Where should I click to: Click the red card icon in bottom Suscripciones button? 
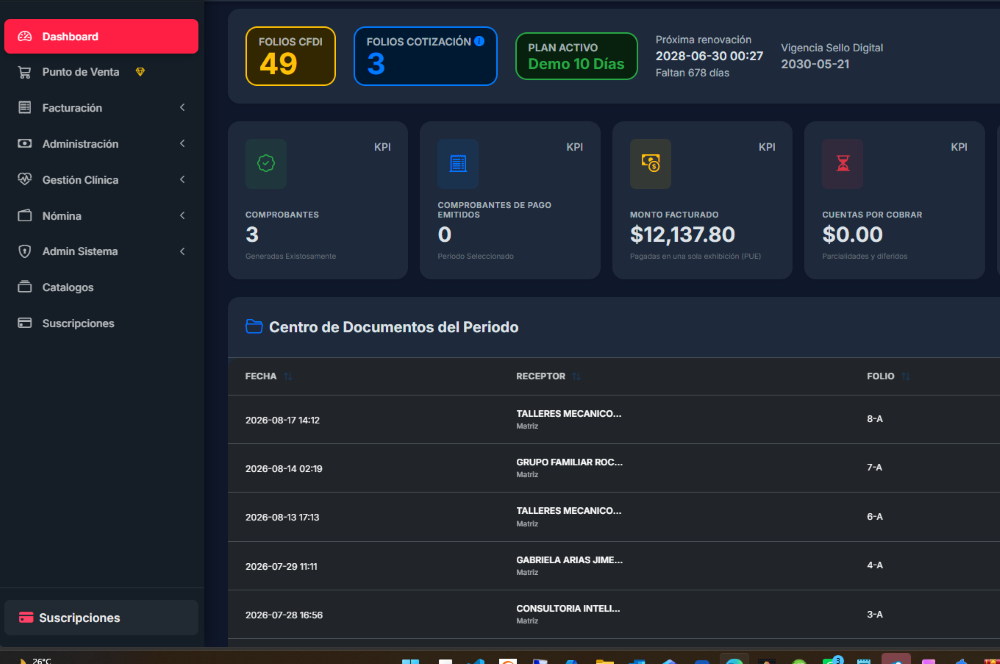pos(26,617)
